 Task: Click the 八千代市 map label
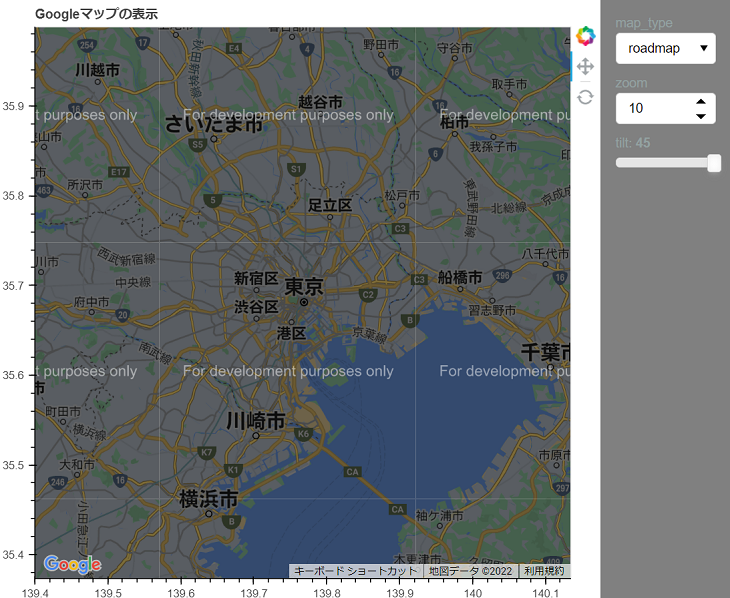pyautogui.click(x=545, y=254)
